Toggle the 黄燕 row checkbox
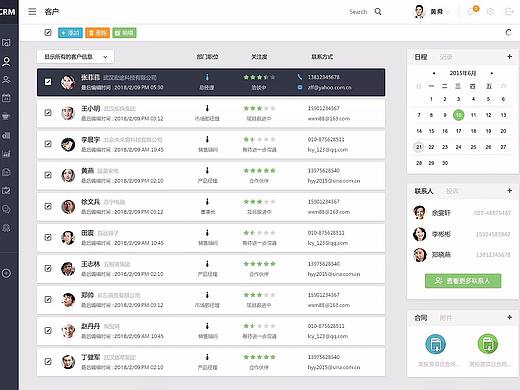This screenshot has height=390, width=520. (48, 175)
